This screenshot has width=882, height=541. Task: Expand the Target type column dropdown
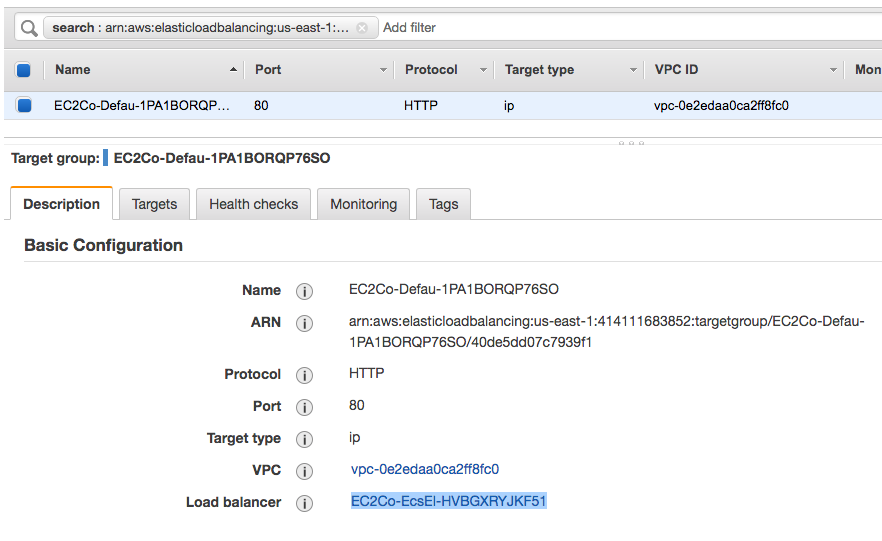coord(633,70)
